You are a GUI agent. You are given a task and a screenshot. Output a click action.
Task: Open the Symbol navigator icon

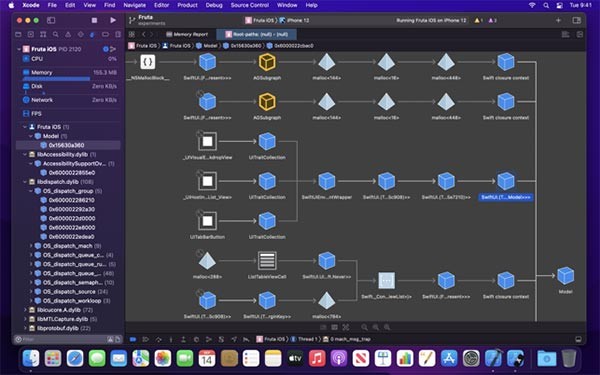[x=43, y=34]
